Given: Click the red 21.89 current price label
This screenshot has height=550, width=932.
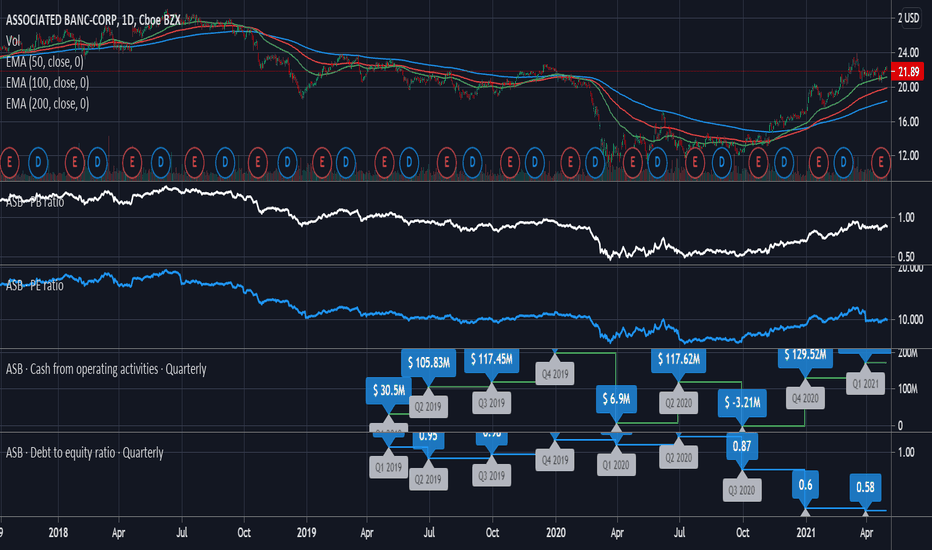Looking at the screenshot, I should click(908, 72).
